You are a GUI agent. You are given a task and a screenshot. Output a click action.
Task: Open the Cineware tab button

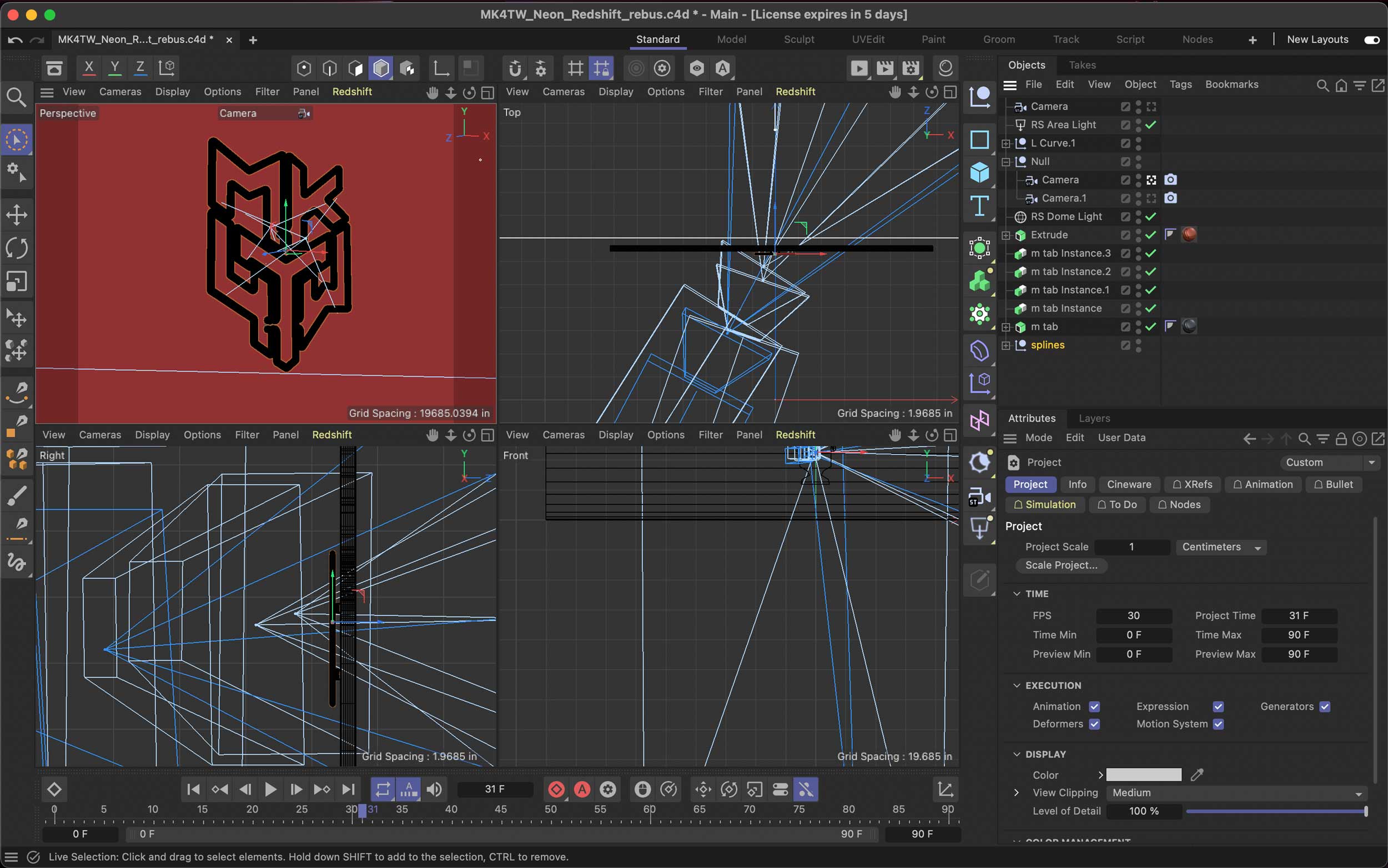point(1128,485)
